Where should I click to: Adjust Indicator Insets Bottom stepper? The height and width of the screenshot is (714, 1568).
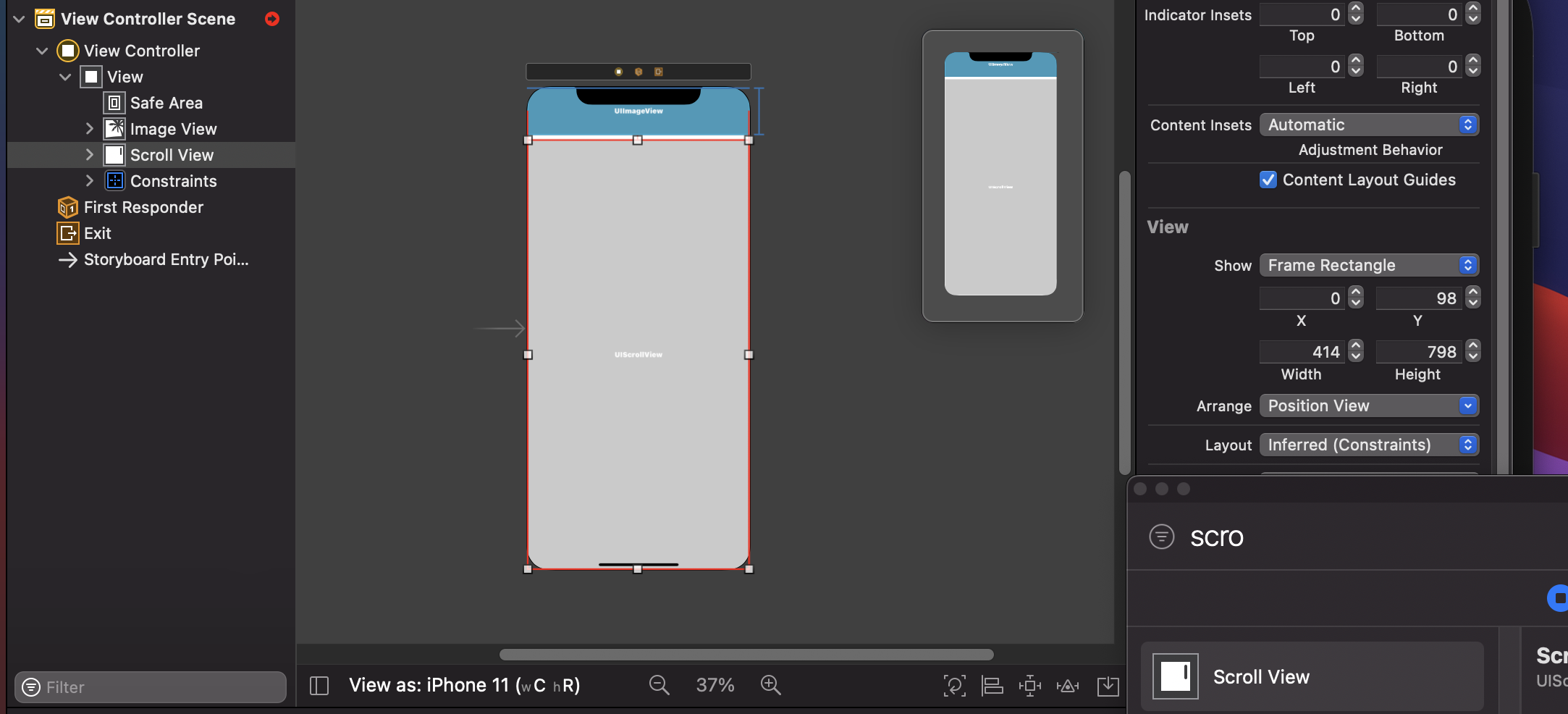point(1473,14)
